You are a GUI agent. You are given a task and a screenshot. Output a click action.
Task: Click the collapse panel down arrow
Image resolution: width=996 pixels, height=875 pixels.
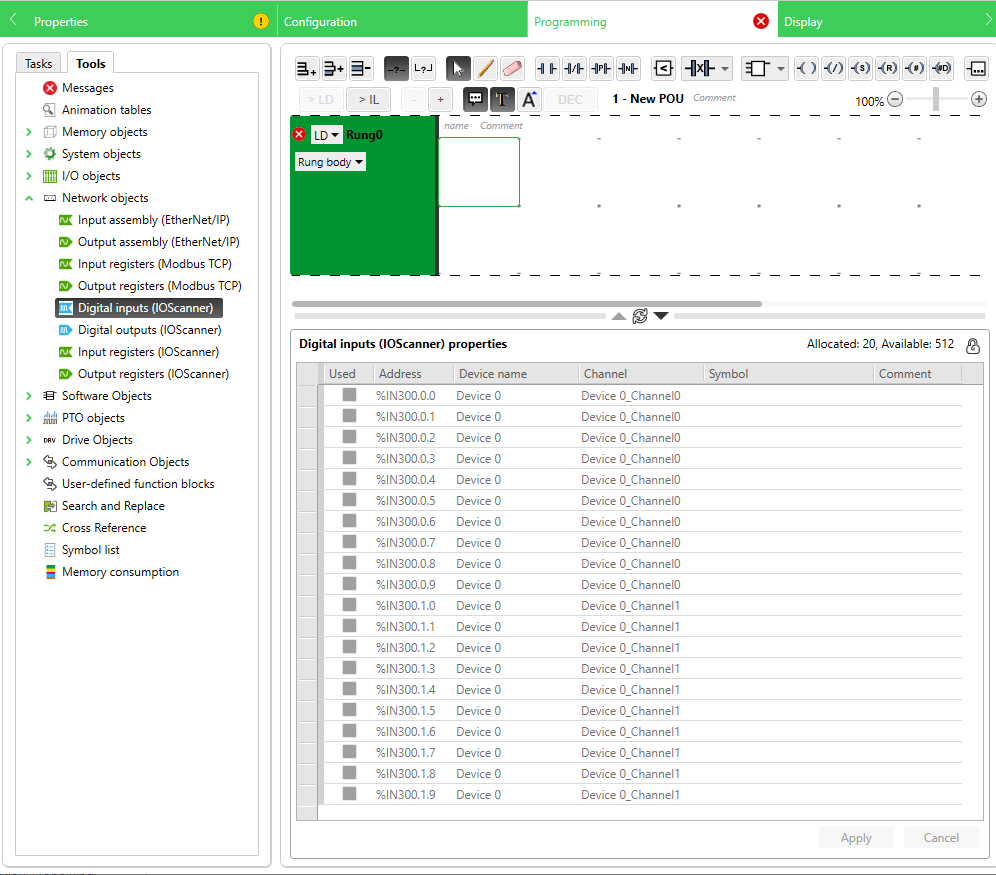[x=661, y=316]
